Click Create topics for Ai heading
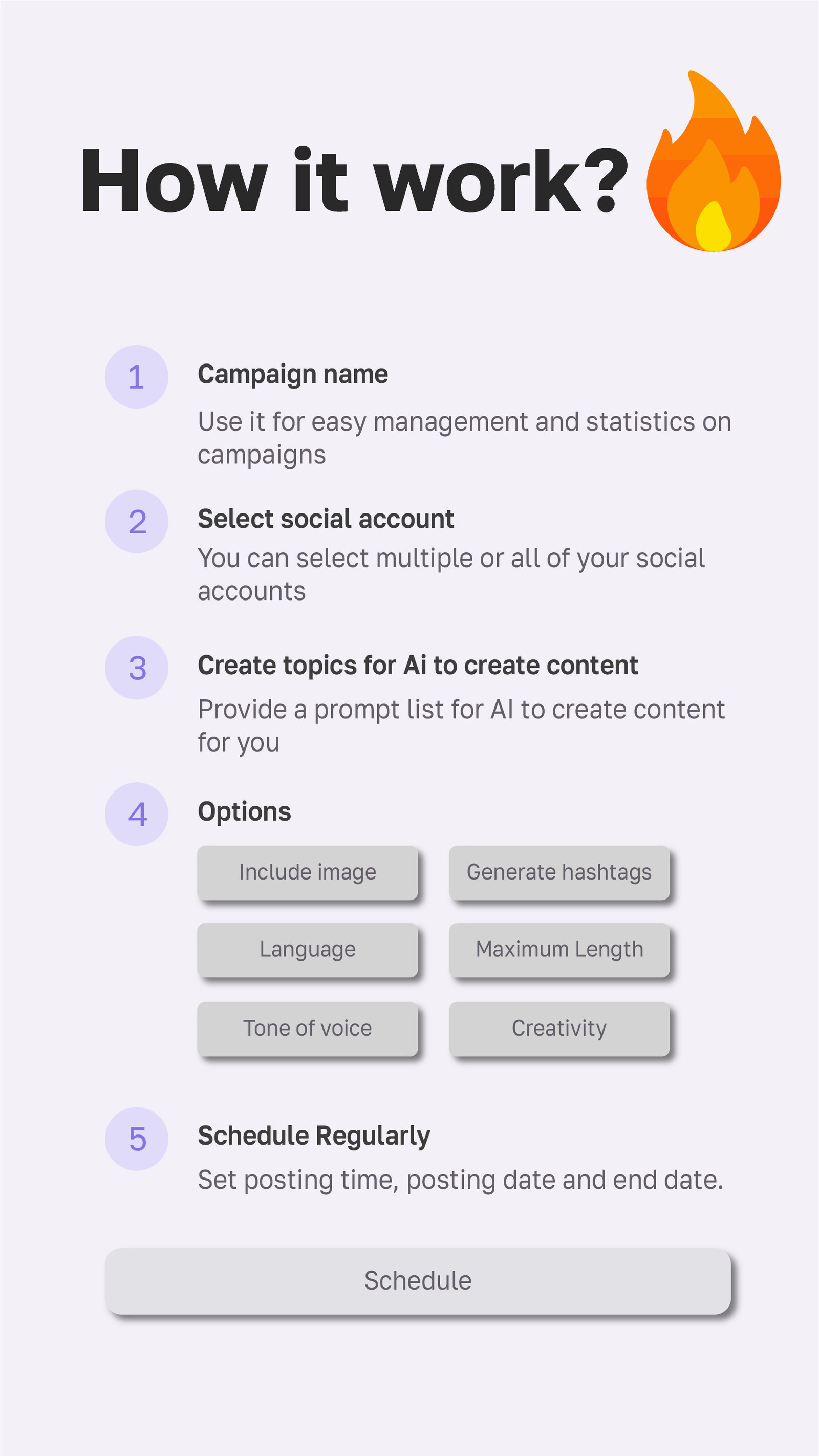 (x=418, y=666)
